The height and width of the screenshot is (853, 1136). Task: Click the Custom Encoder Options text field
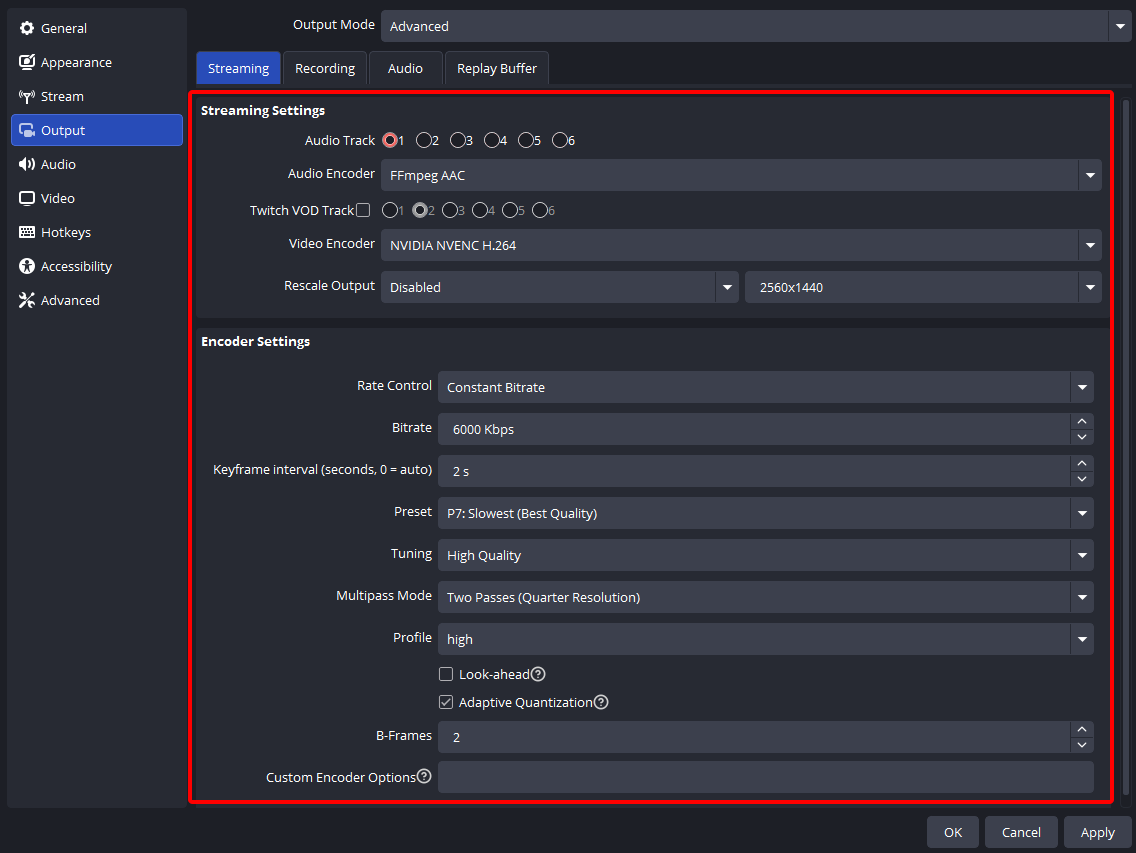tap(766, 777)
